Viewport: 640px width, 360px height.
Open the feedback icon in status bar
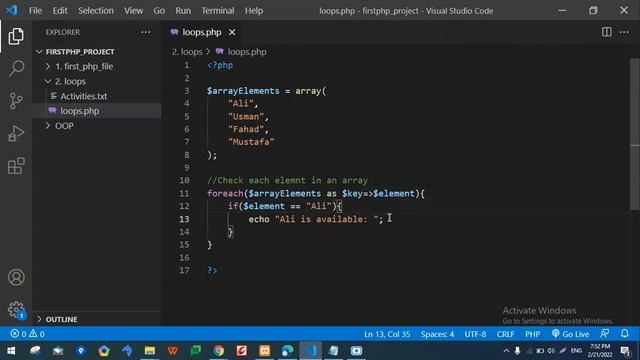[x=605, y=333]
